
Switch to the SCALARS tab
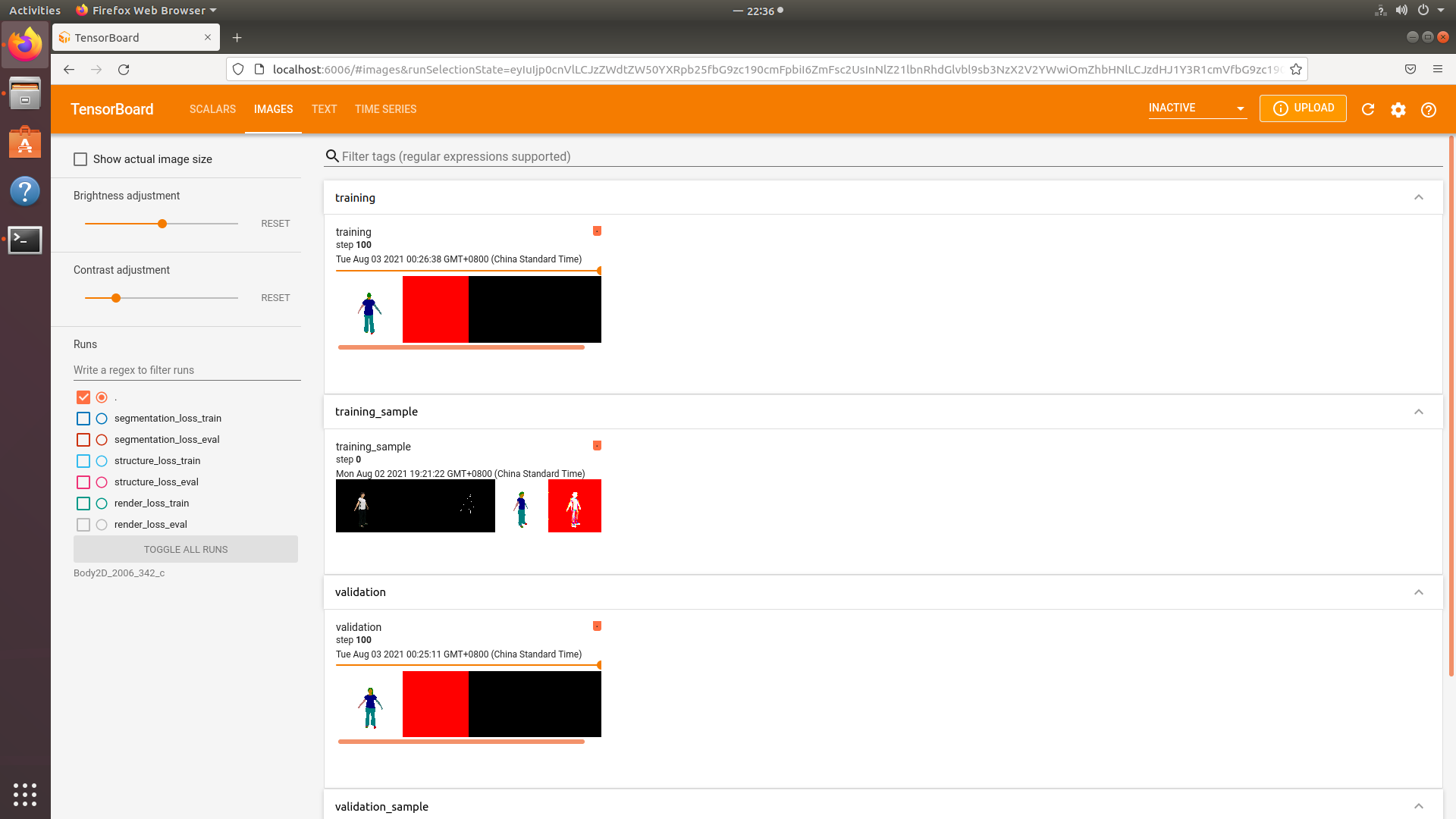212,109
